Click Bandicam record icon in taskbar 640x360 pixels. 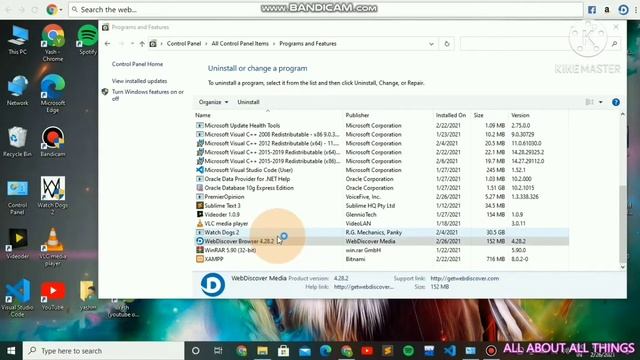(491, 351)
